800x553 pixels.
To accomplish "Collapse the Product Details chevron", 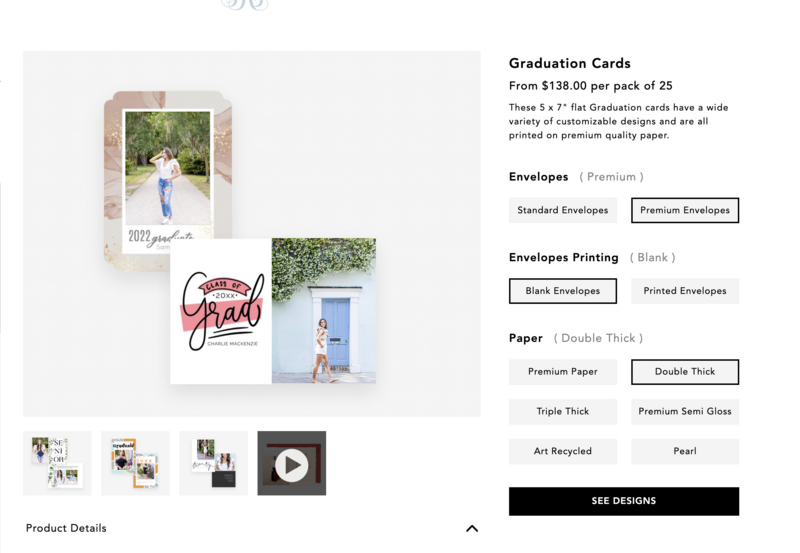I will [472, 529].
